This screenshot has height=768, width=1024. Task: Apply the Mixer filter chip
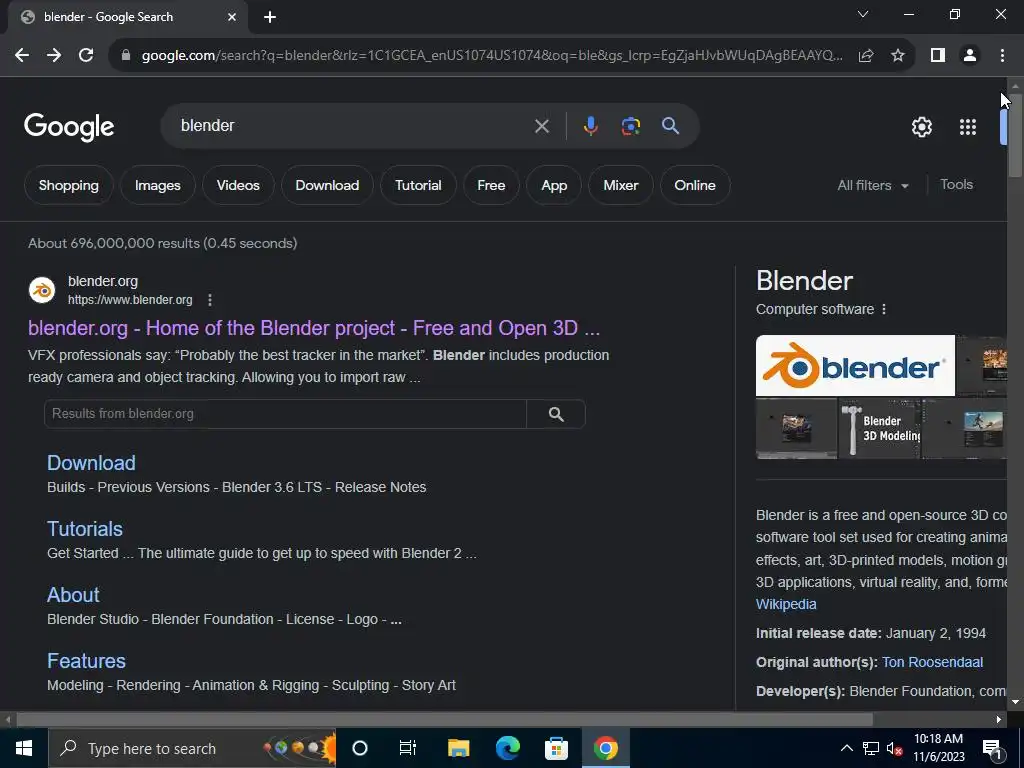pyautogui.click(x=620, y=185)
